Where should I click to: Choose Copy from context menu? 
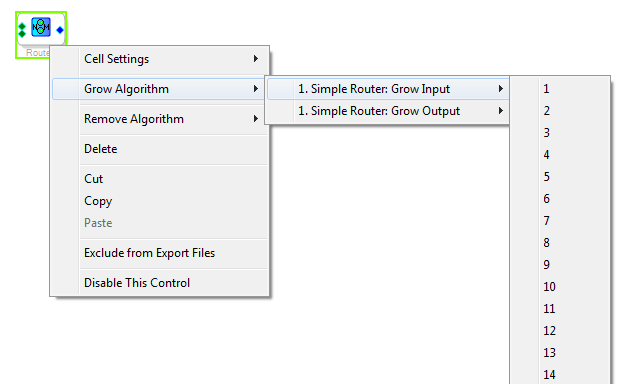tap(159, 201)
